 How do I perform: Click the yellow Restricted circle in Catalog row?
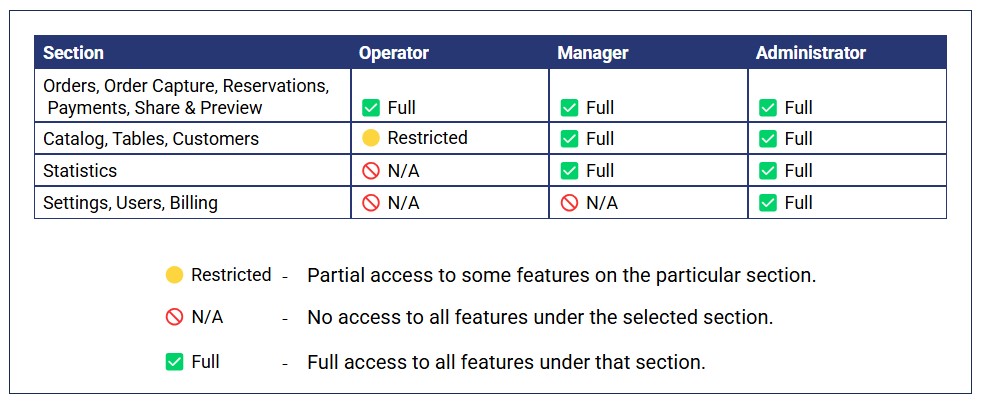(370, 138)
